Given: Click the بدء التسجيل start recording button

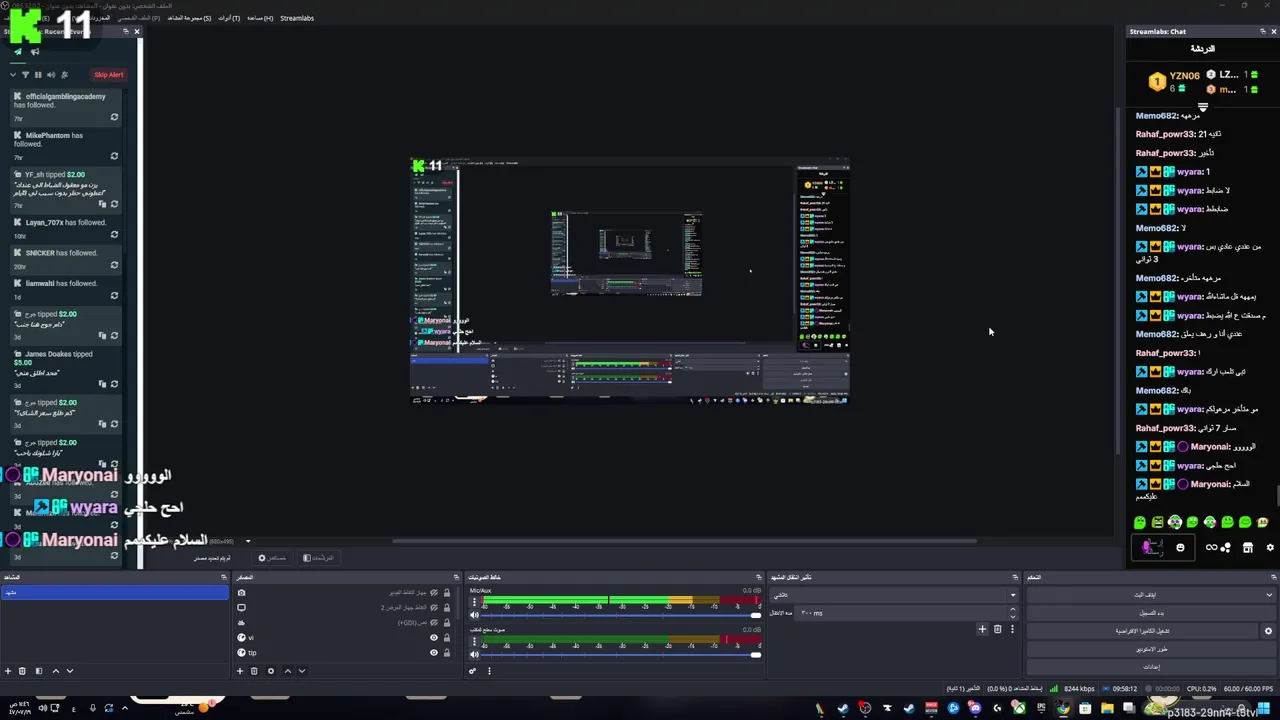Looking at the screenshot, I should [1152, 613].
